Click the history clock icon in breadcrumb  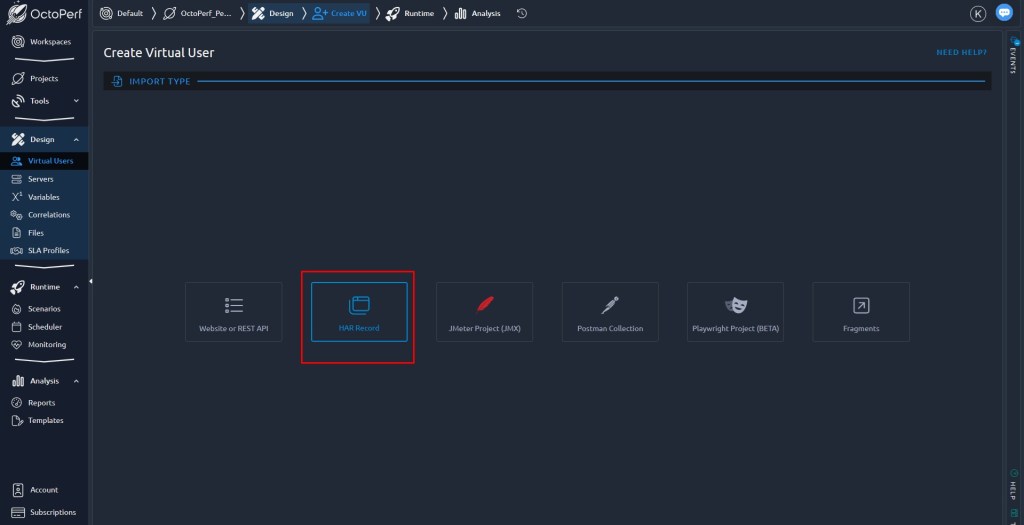coord(522,13)
